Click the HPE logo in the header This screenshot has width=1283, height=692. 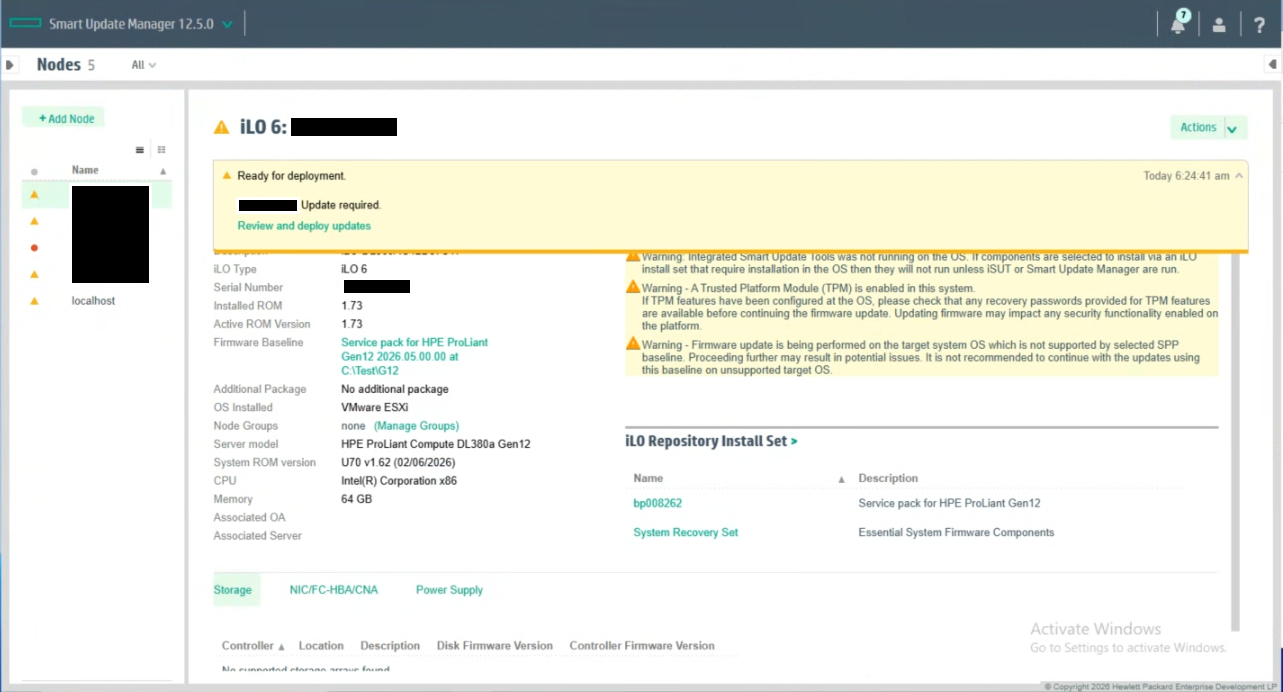[x=24, y=23]
